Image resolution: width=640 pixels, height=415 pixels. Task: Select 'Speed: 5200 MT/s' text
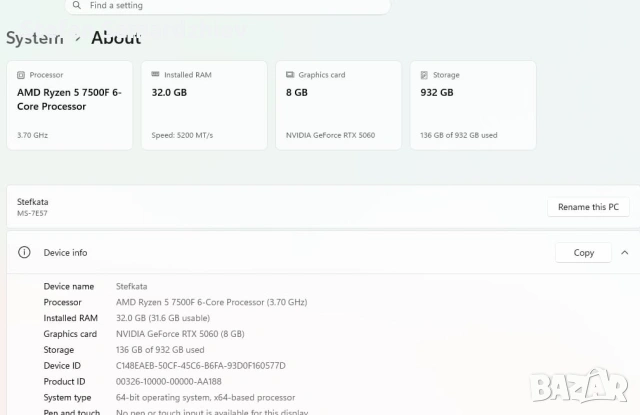click(x=182, y=135)
